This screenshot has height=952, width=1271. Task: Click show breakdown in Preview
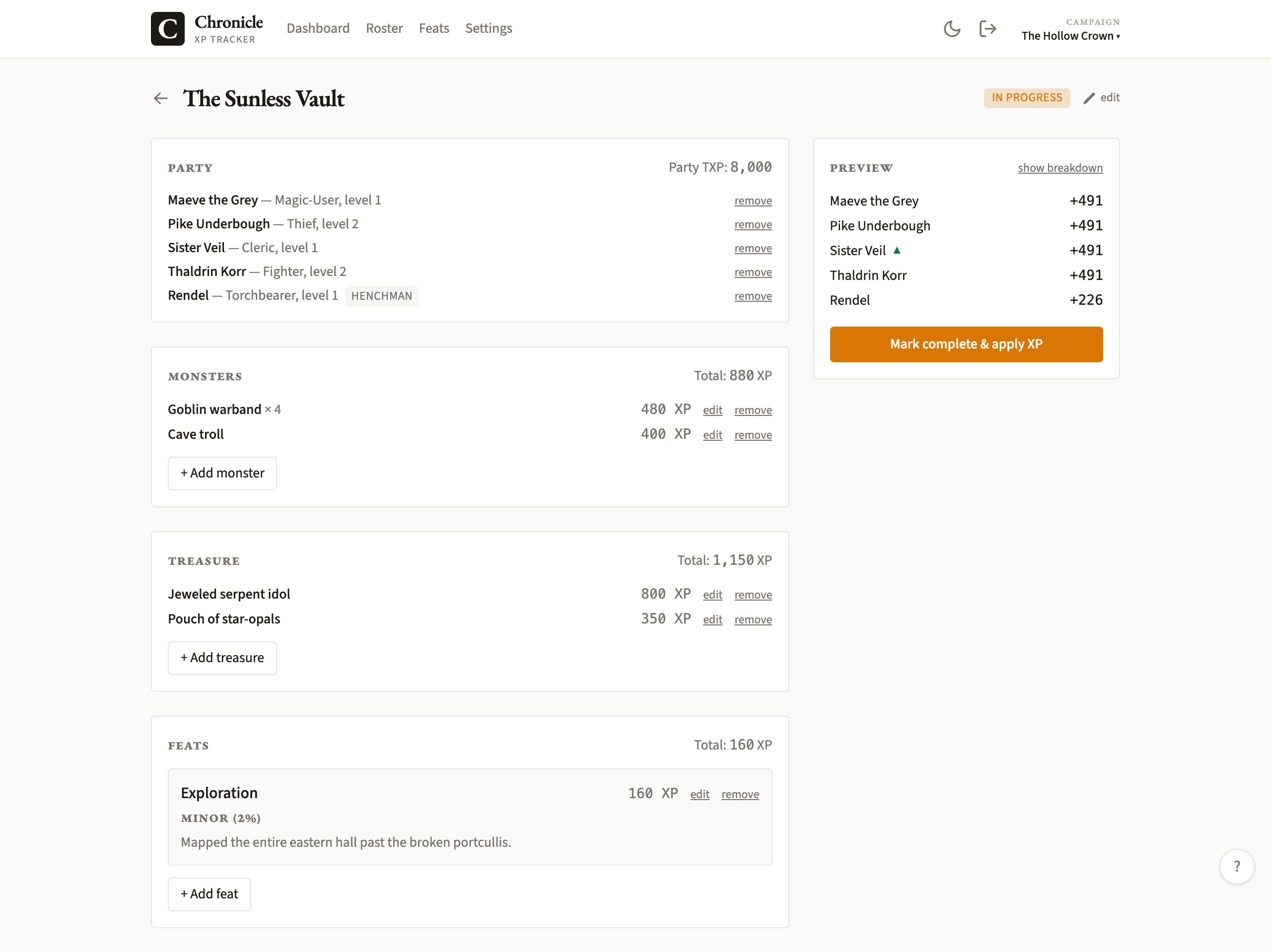(x=1060, y=168)
